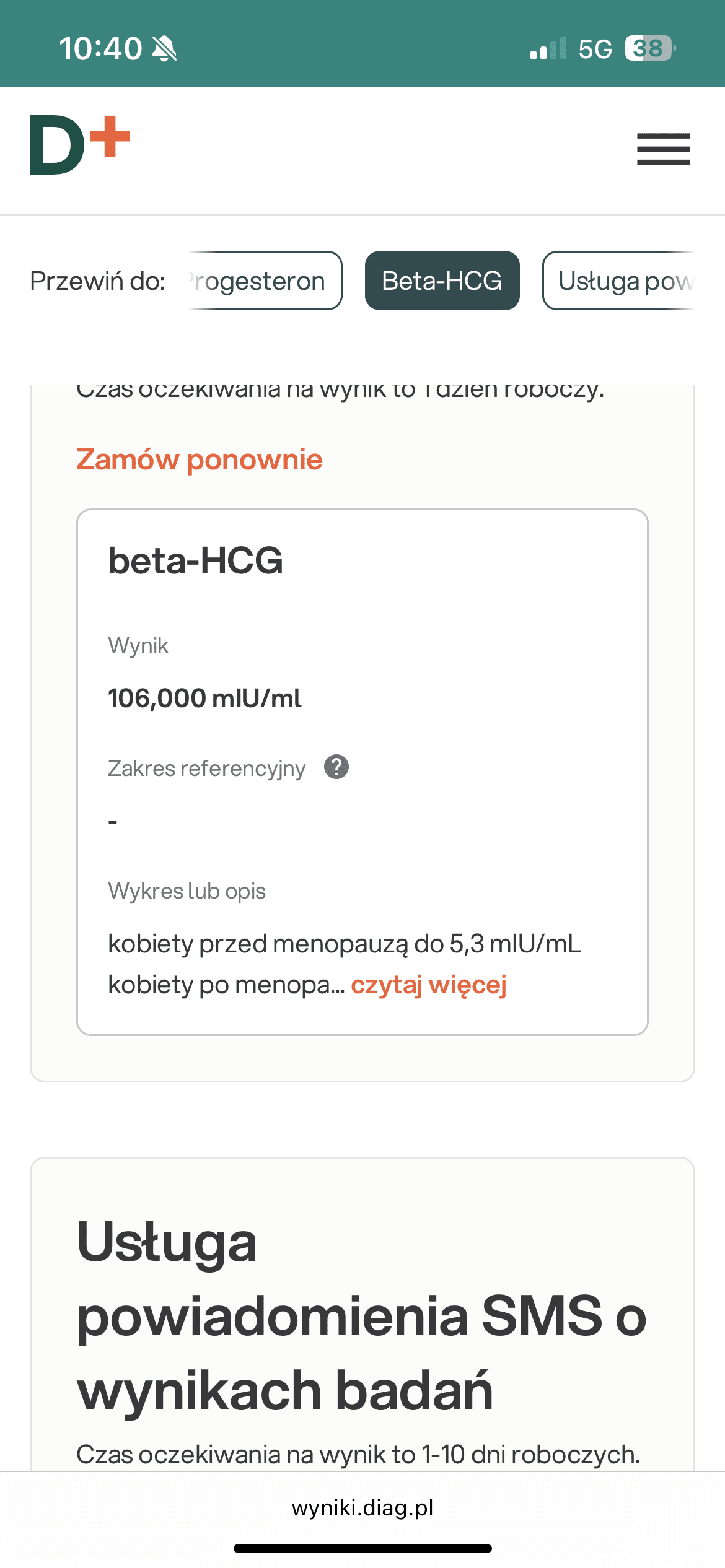Click the Zamów ponownie link
725x1568 pixels.
pos(199,460)
